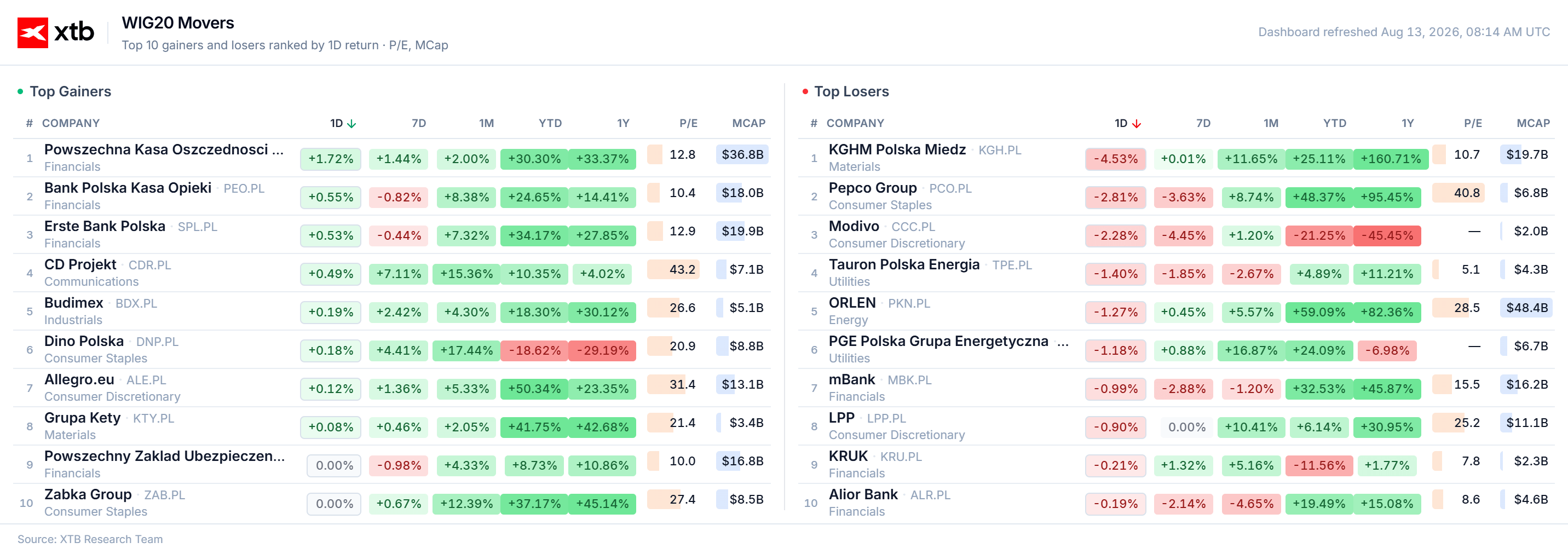Open the KGHM Polska Miedz company link

coord(897,149)
